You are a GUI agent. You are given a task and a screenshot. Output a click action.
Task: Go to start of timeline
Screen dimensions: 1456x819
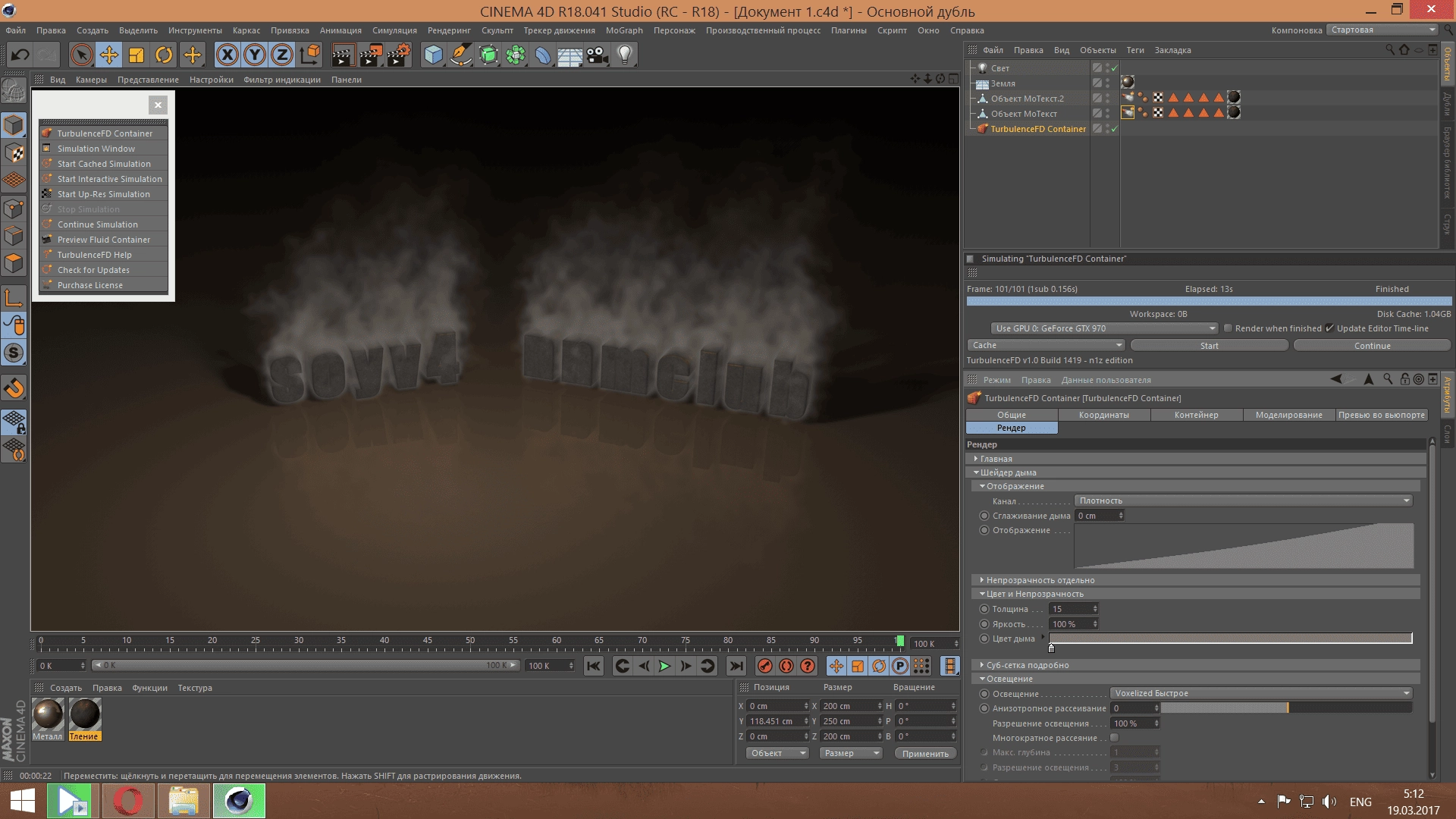coord(594,666)
